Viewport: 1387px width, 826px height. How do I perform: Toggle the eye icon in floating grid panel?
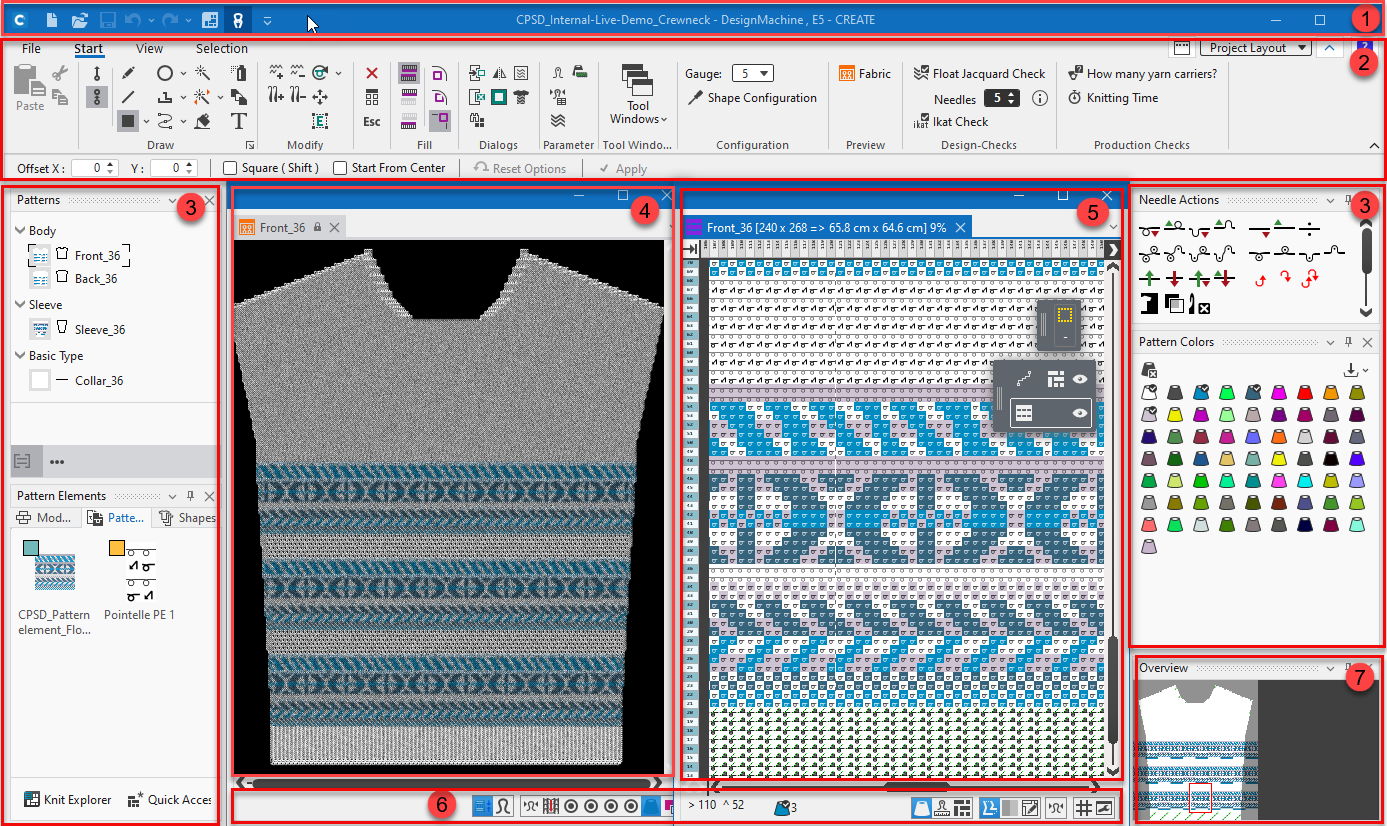tap(1079, 413)
